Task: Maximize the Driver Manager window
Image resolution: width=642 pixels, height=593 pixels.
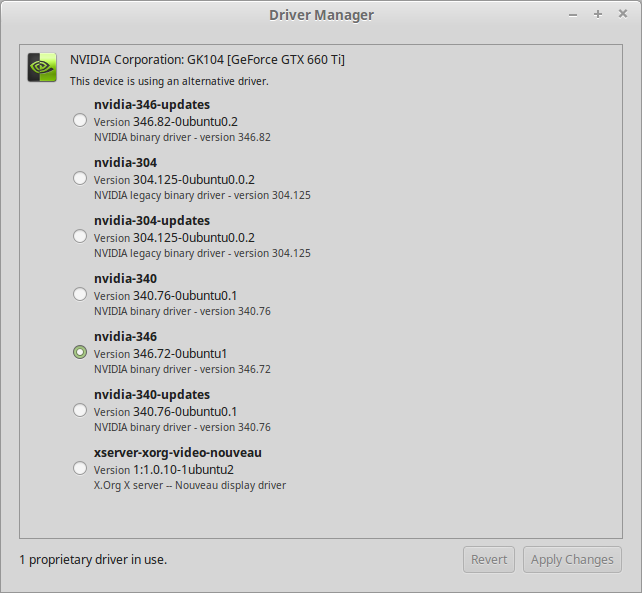Action: coord(598,14)
